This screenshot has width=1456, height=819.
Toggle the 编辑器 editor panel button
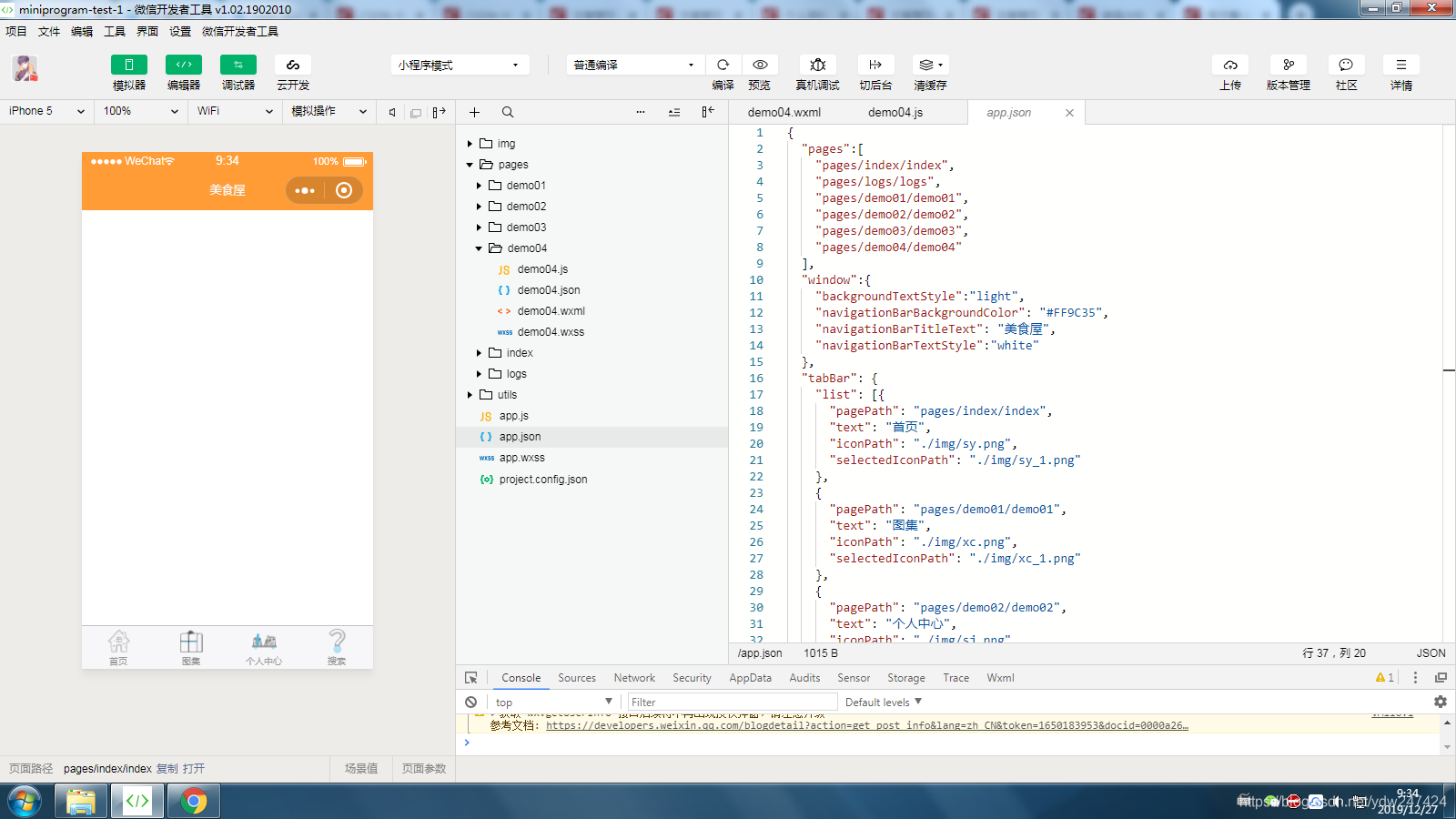point(183,65)
